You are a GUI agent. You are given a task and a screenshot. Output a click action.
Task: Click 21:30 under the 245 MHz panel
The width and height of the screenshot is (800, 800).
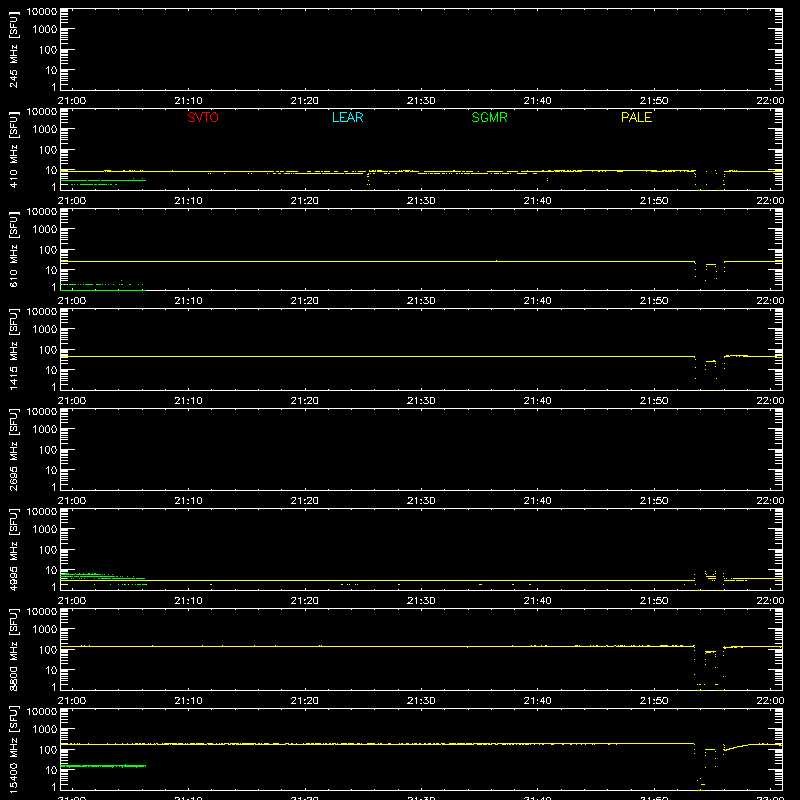tap(421, 101)
